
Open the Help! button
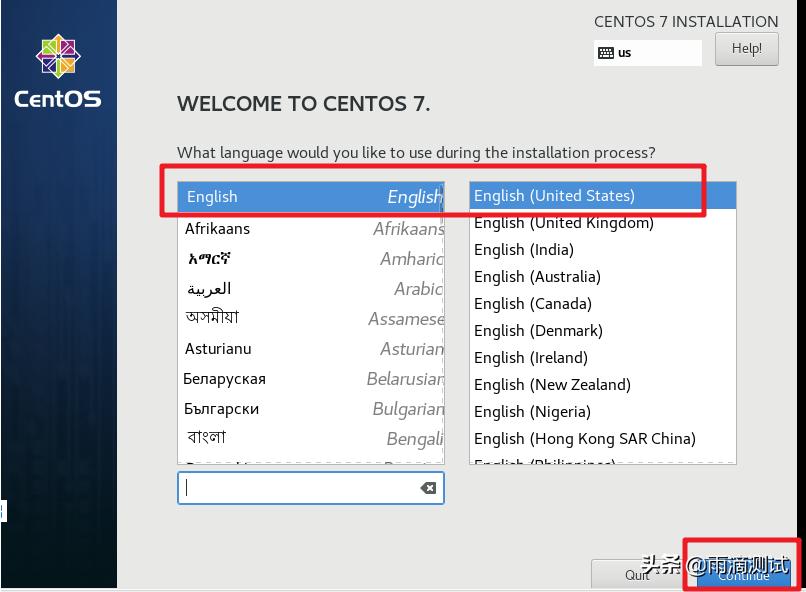(x=746, y=49)
